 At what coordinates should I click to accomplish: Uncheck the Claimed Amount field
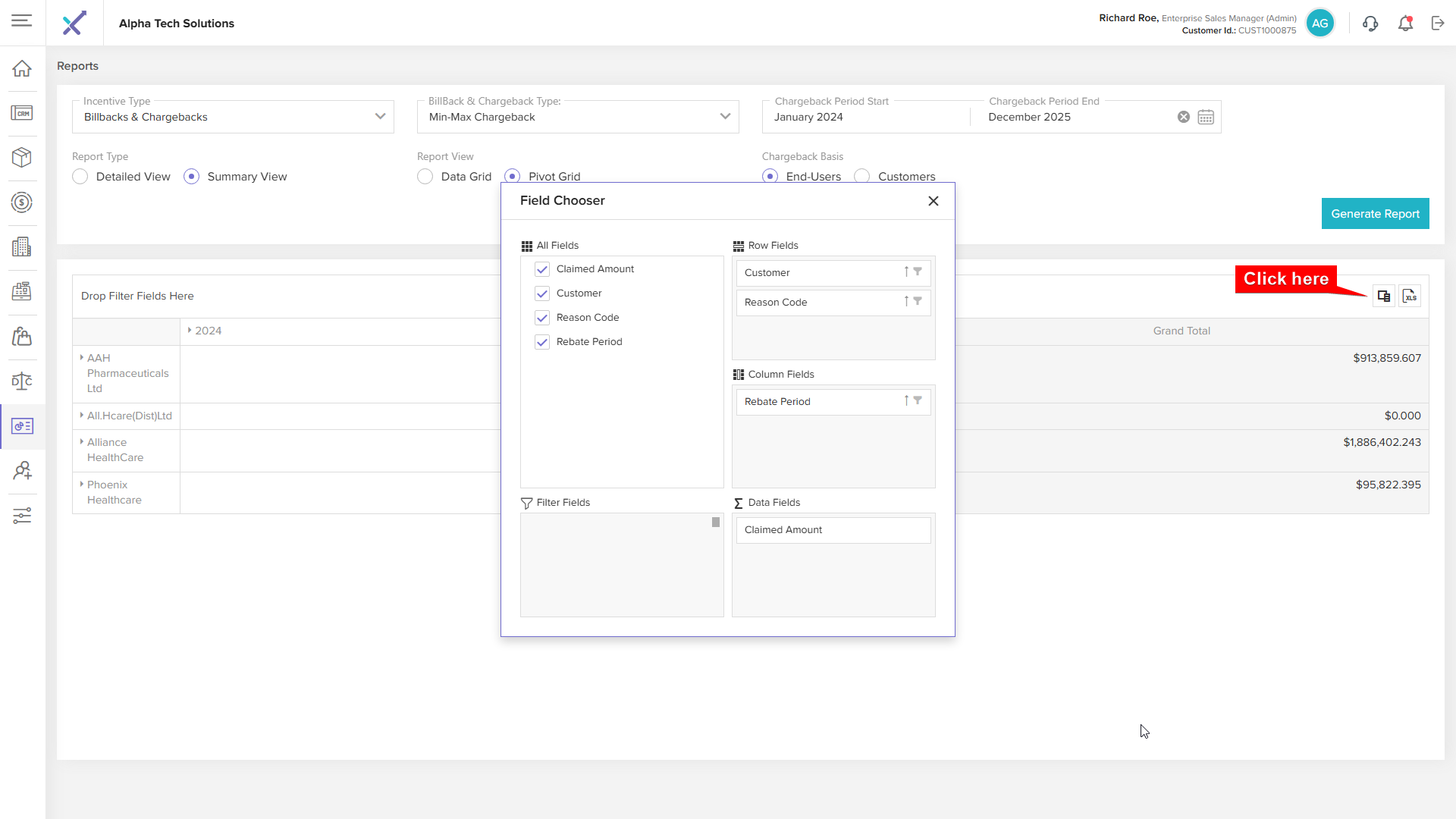tap(542, 269)
